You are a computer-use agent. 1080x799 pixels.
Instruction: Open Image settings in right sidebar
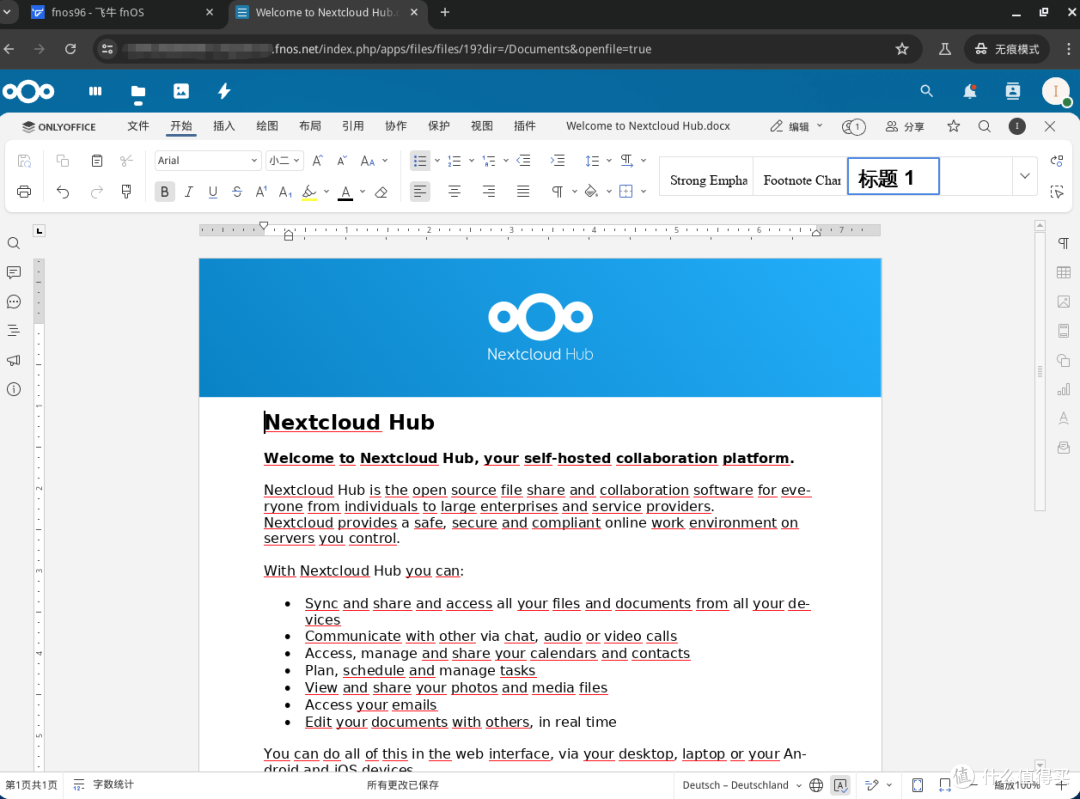1063,302
